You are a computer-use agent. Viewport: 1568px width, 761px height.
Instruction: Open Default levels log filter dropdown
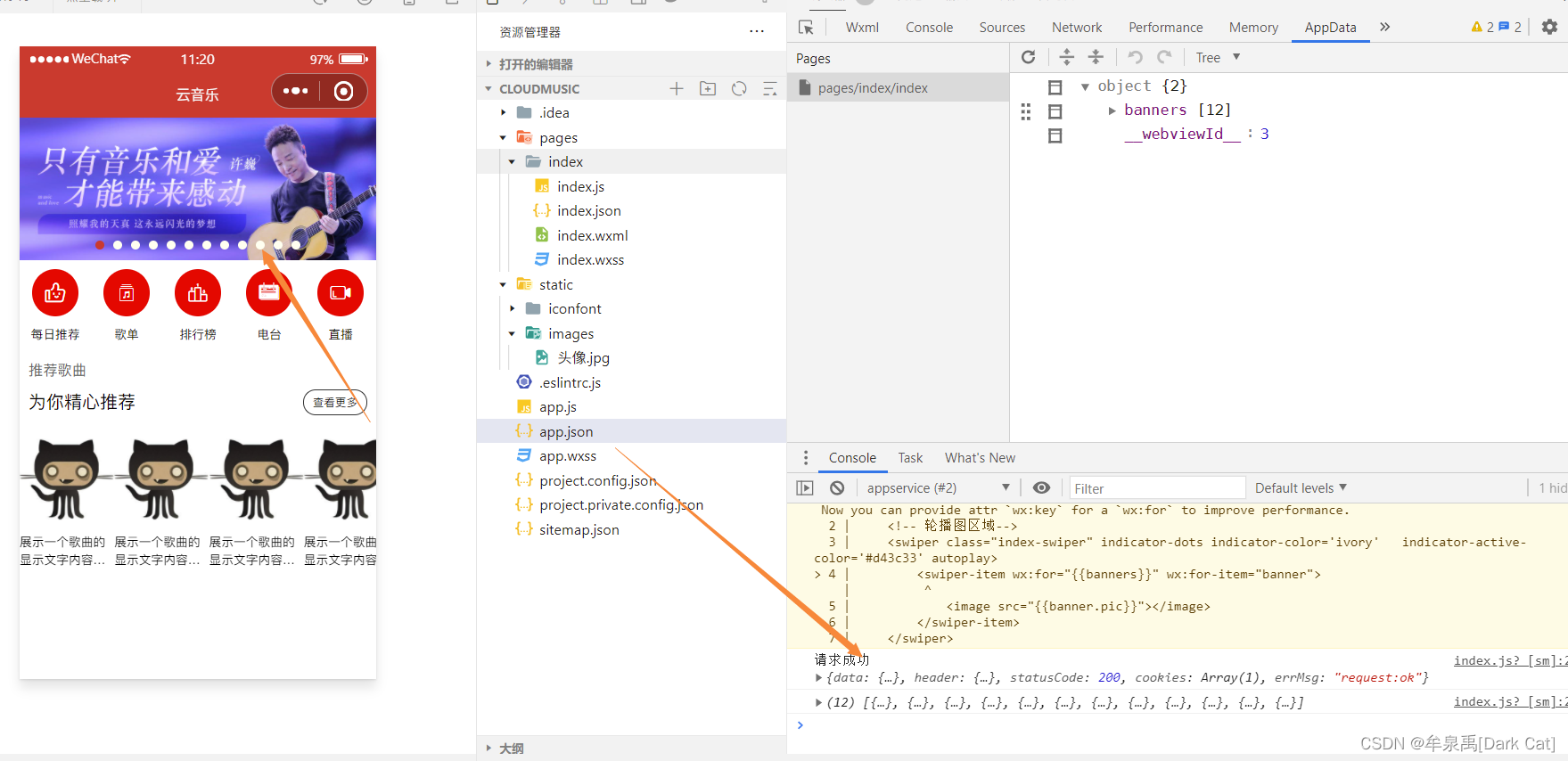pos(1301,487)
